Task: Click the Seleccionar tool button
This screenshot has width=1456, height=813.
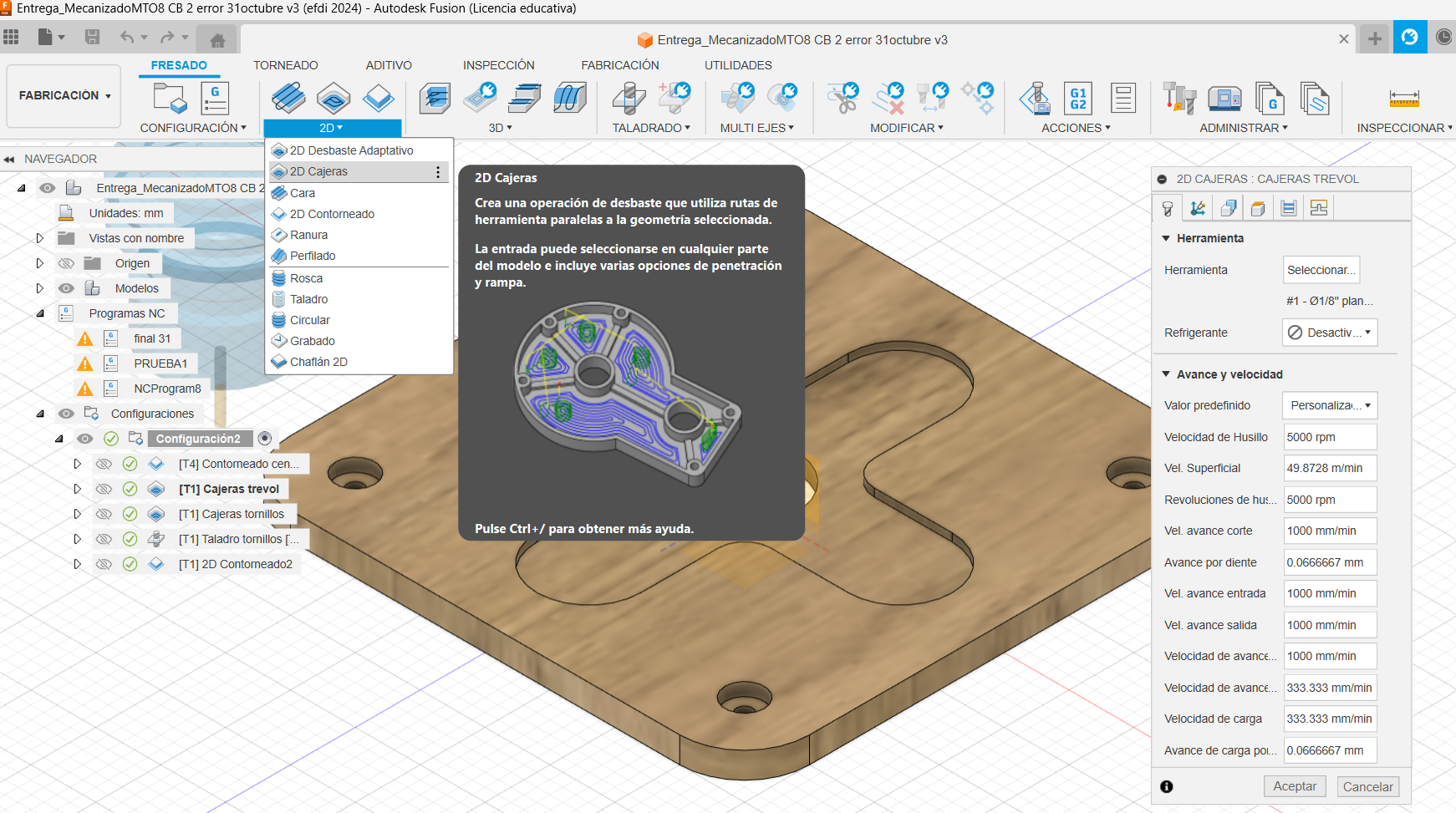Action: [x=1321, y=270]
